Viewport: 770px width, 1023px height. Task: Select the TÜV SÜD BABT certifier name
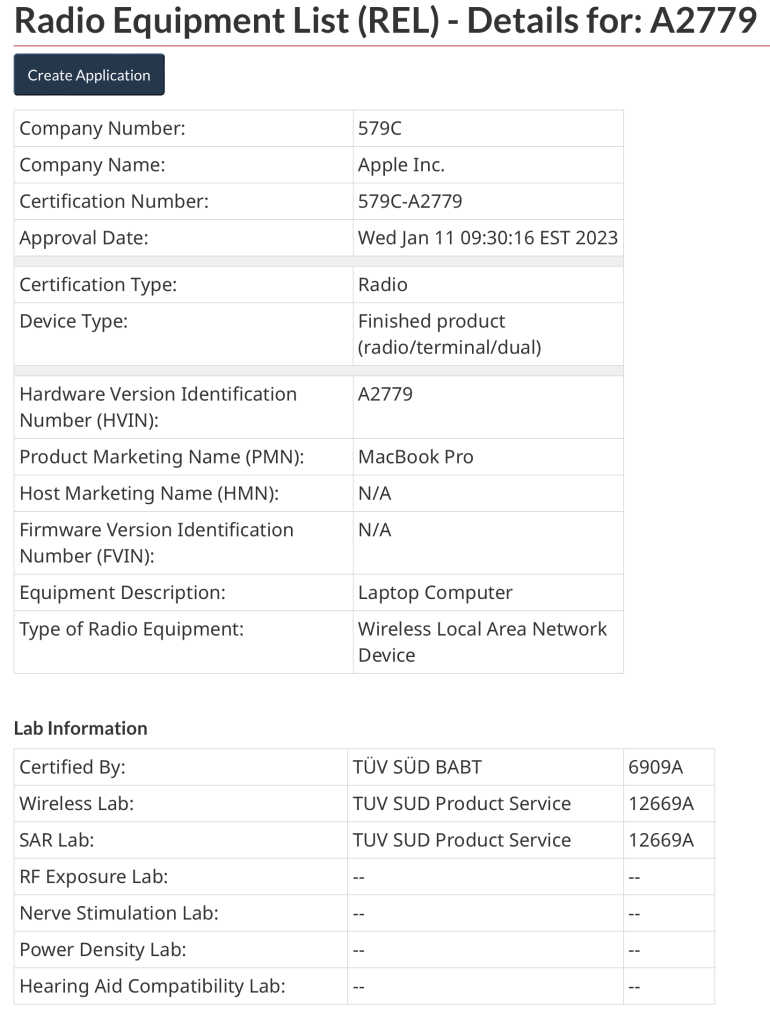coord(417,768)
